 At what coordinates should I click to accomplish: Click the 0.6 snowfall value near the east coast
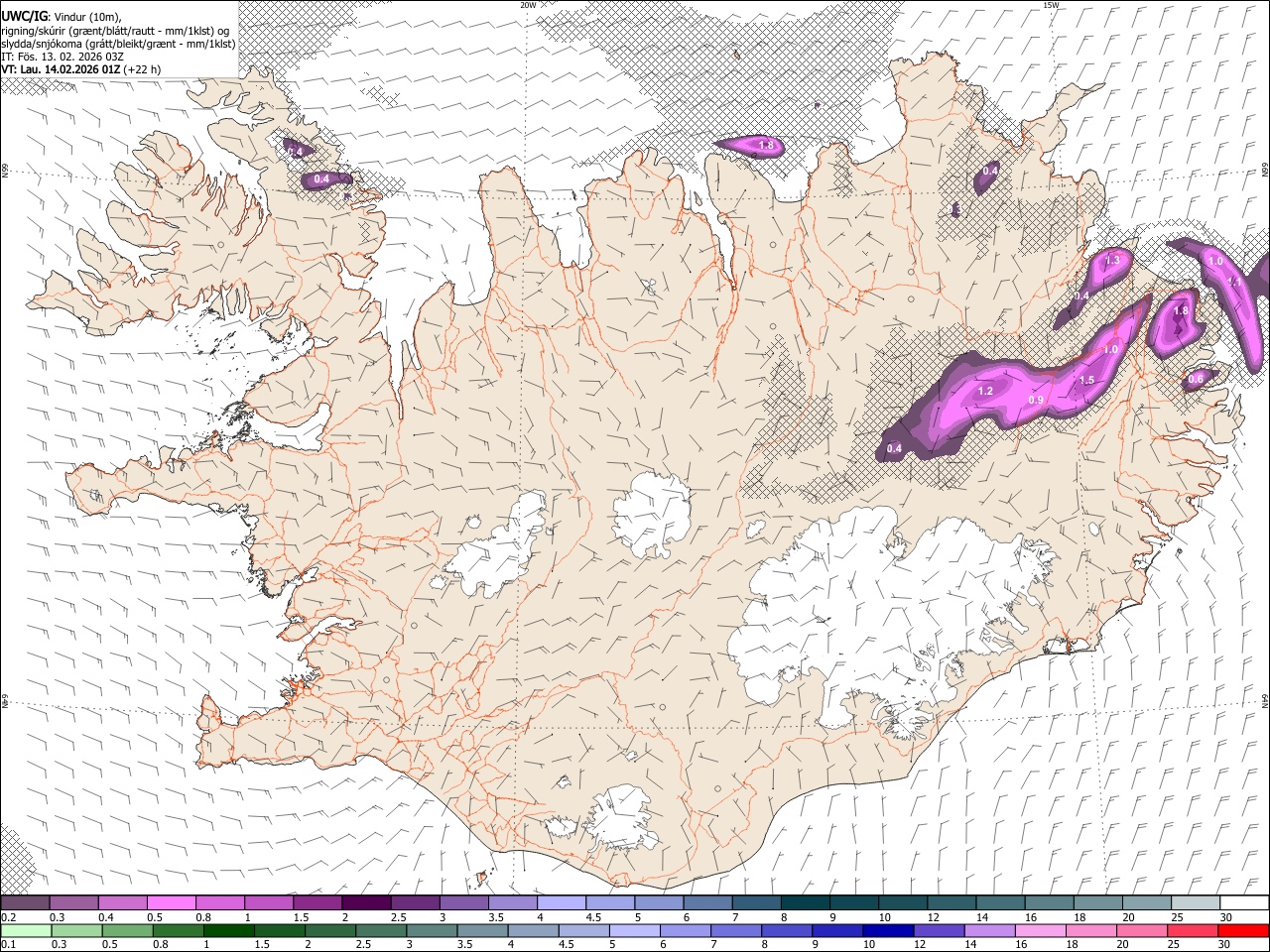pyautogui.click(x=1196, y=379)
